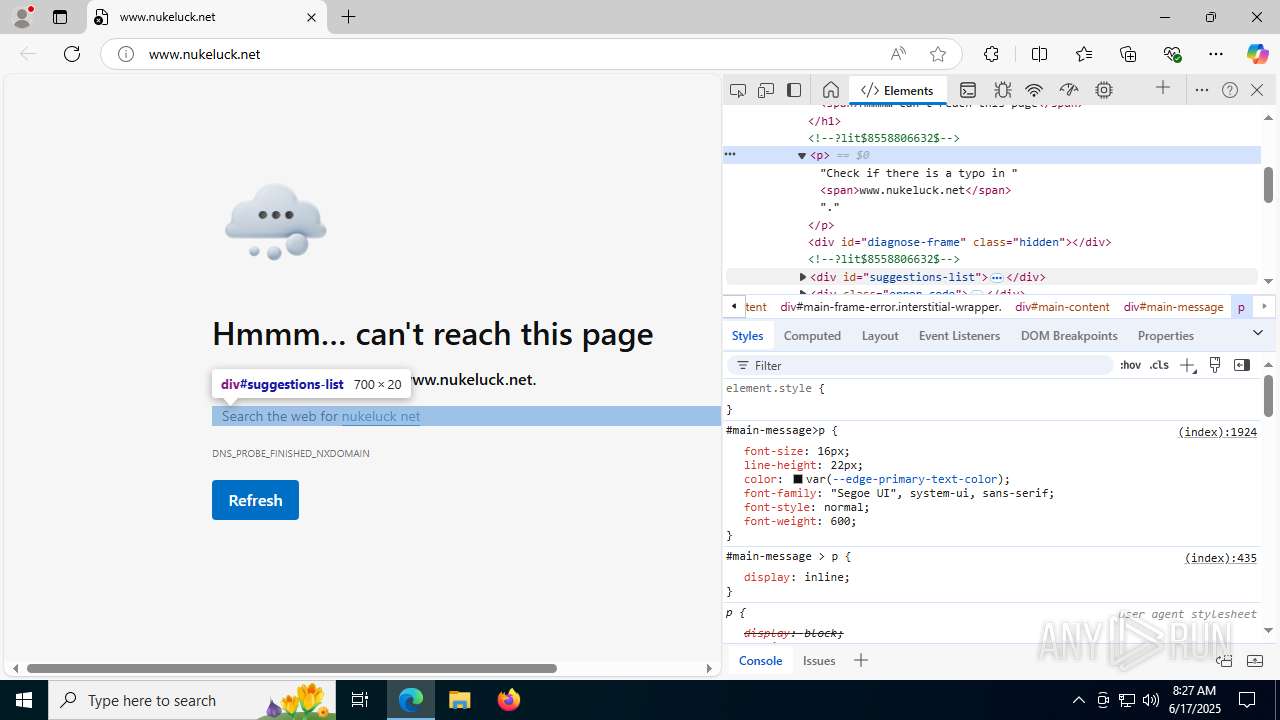Viewport: 1280px width, 720px height.
Task: Switch to the Issues drawer tab
Action: tap(819, 660)
